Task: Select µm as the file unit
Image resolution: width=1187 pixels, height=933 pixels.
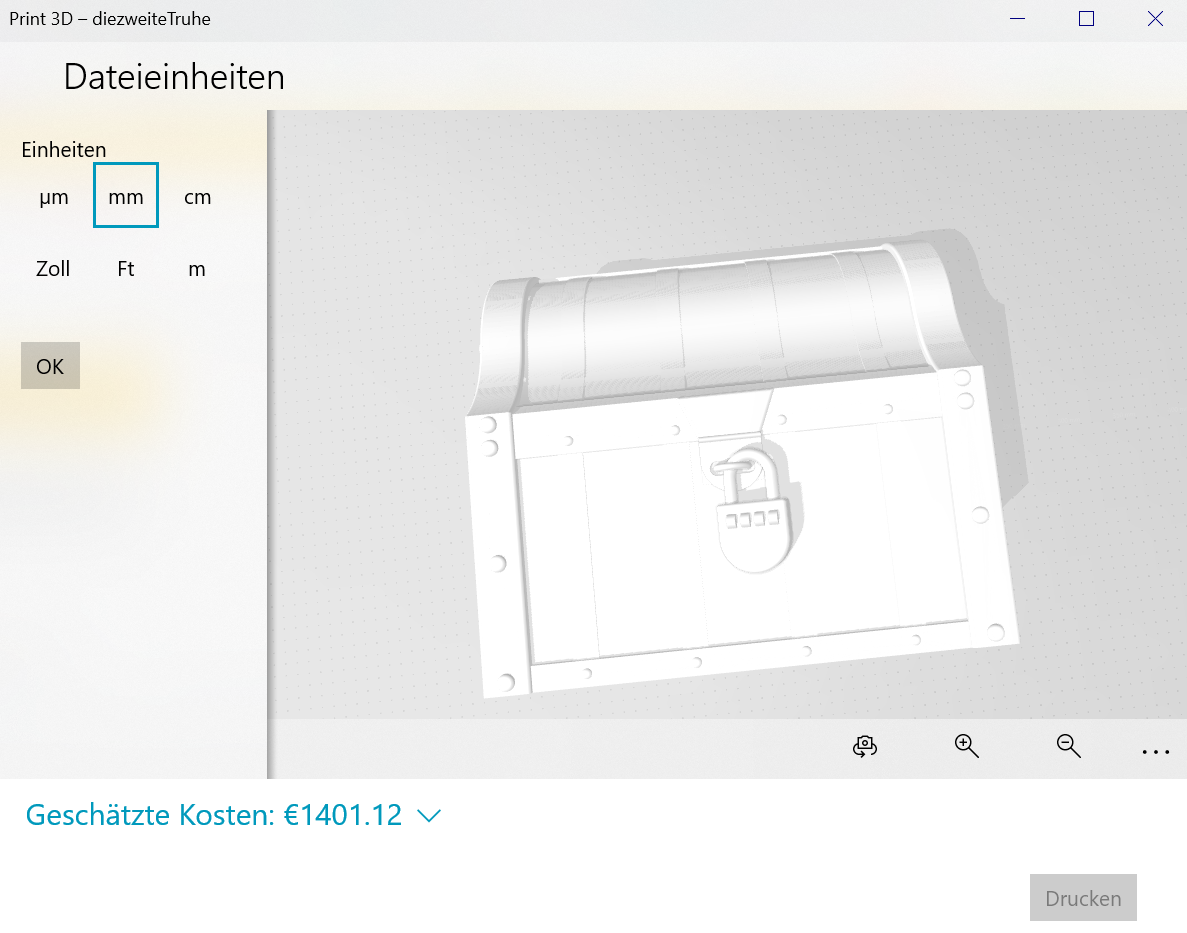Action: coord(54,197)
